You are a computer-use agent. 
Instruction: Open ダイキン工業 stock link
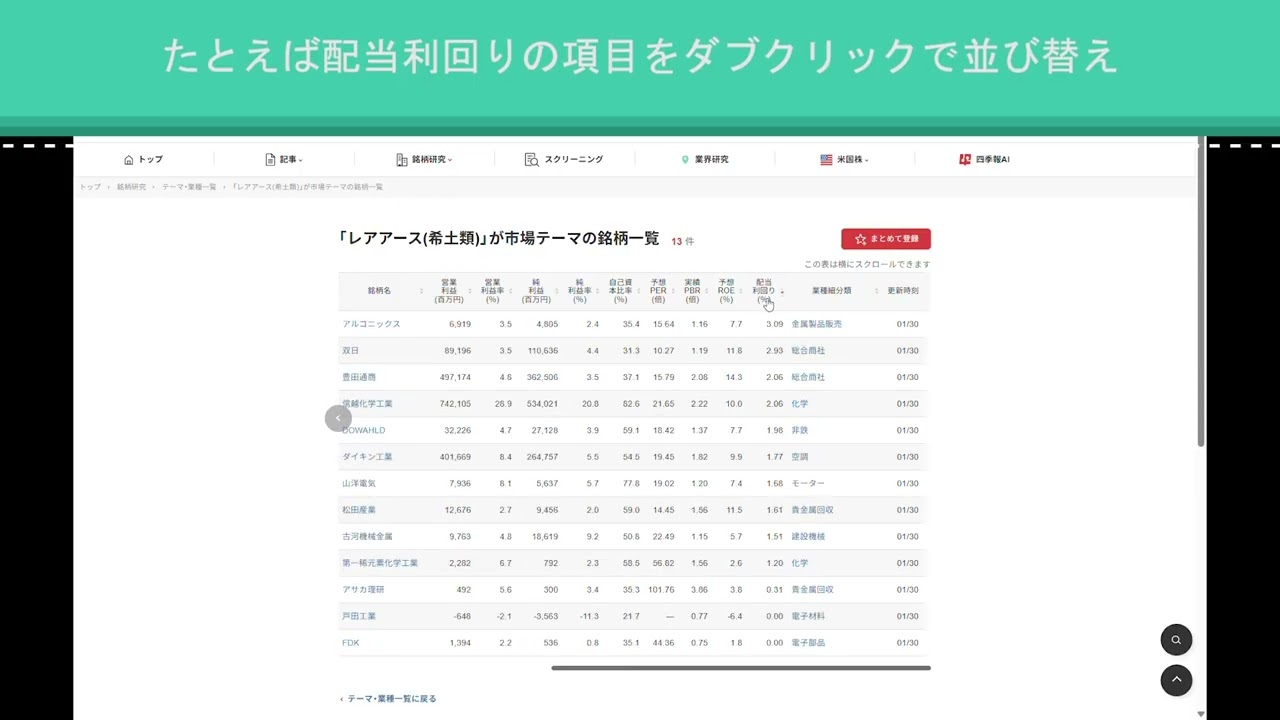(367, 457)
